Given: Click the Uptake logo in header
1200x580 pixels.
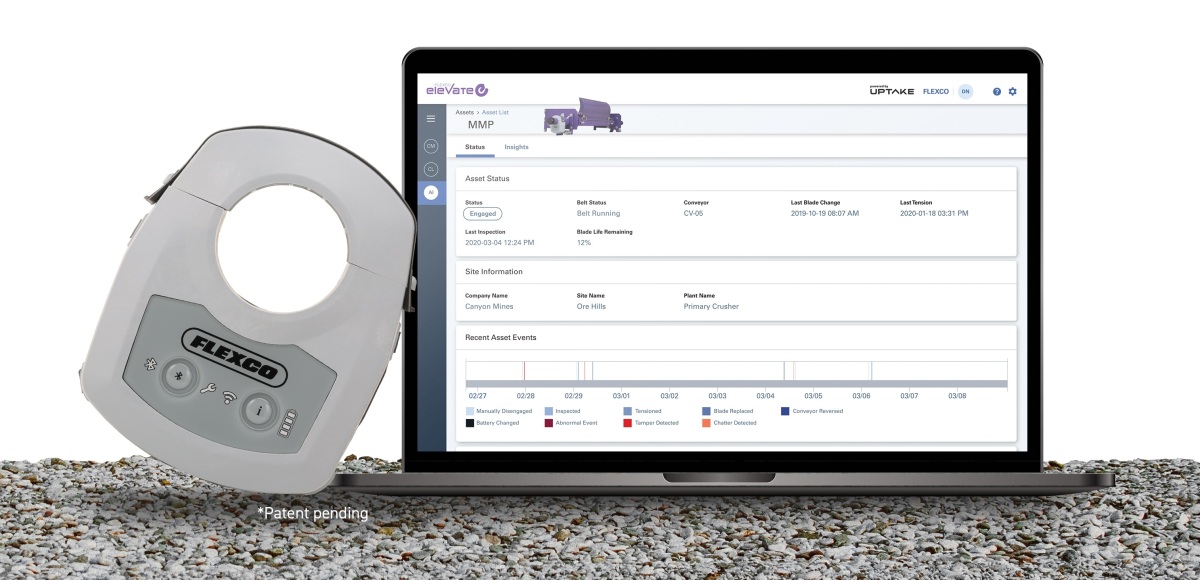Looking at the screenshot, I should coord(891,91).
